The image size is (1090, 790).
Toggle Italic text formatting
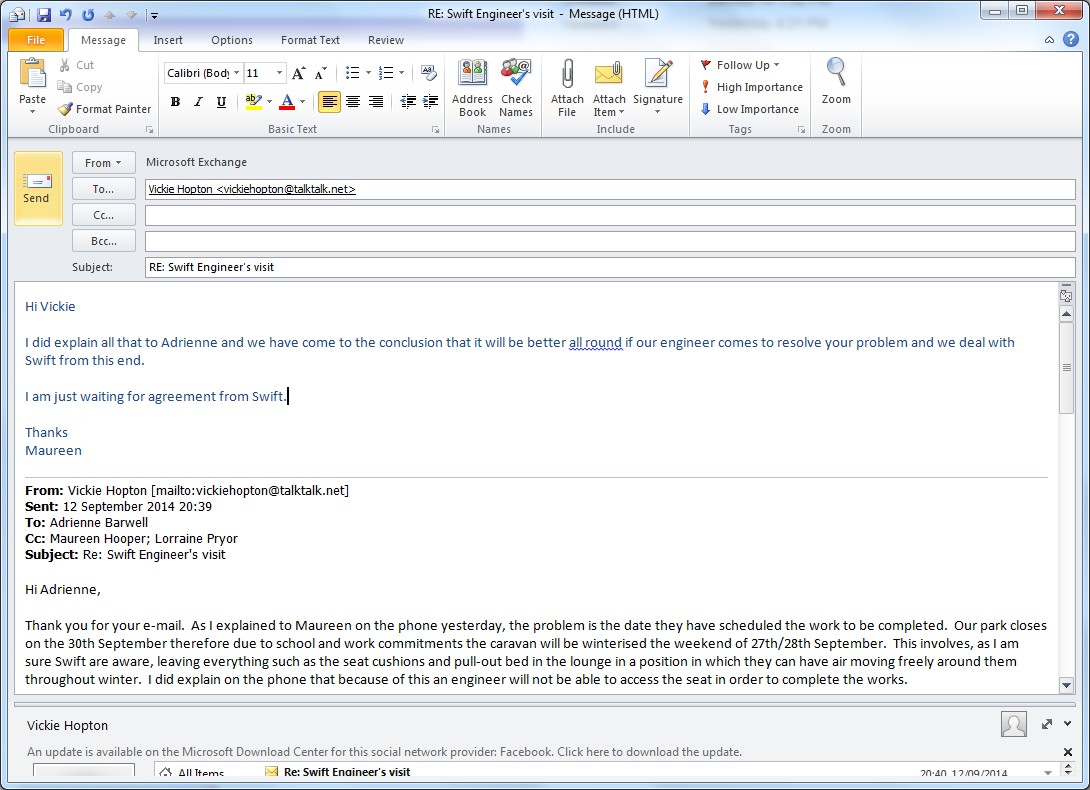coord(198,102)
